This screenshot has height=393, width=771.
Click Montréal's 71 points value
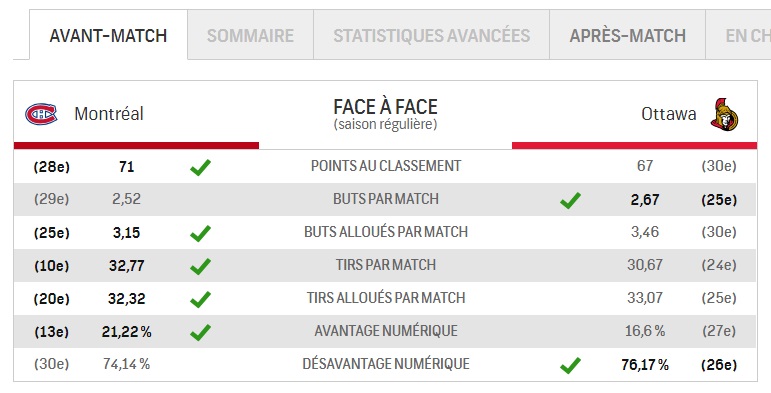pyautogui.click(x=126, y=167)
